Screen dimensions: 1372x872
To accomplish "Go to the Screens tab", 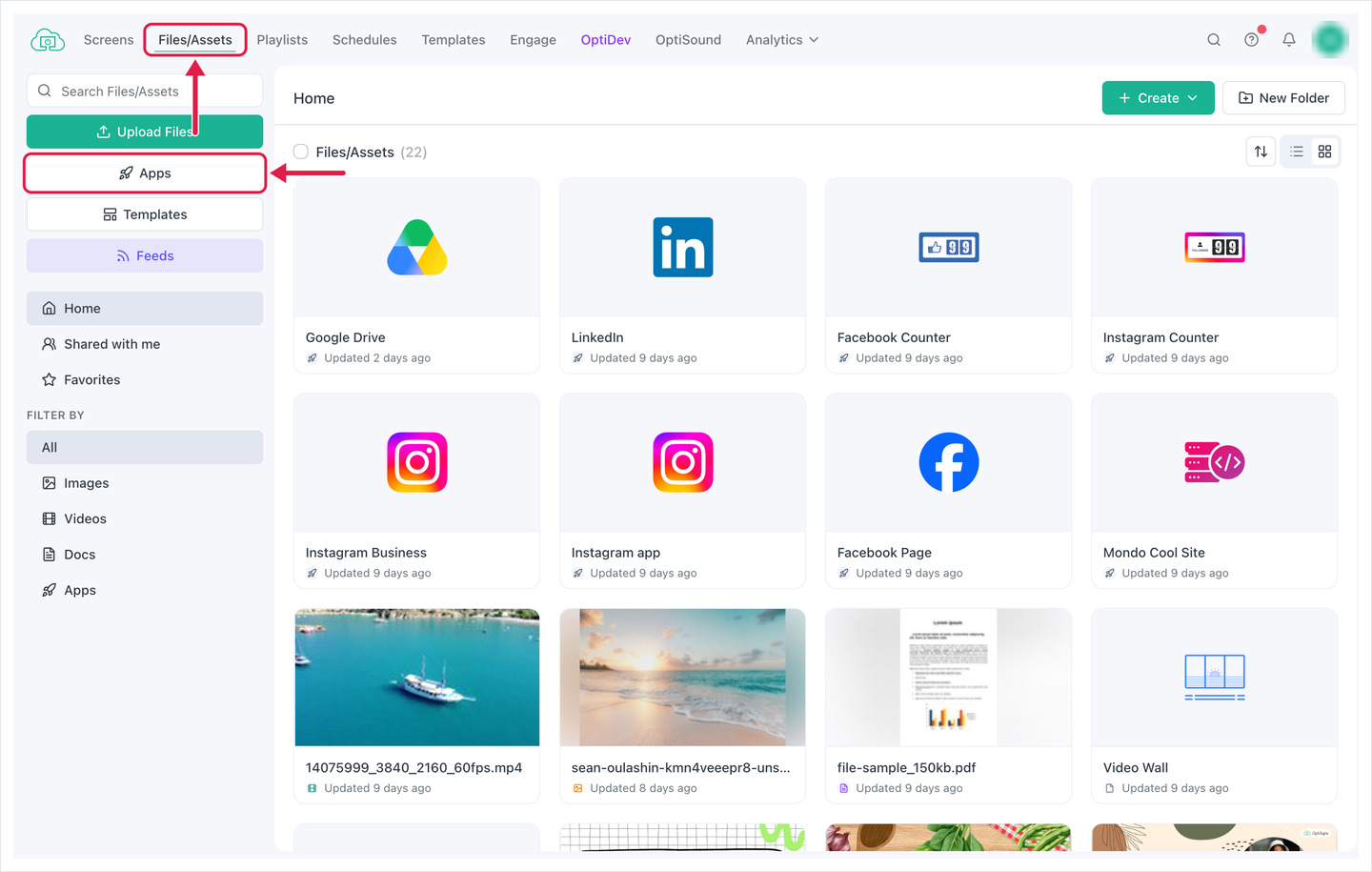I will 109,40.
